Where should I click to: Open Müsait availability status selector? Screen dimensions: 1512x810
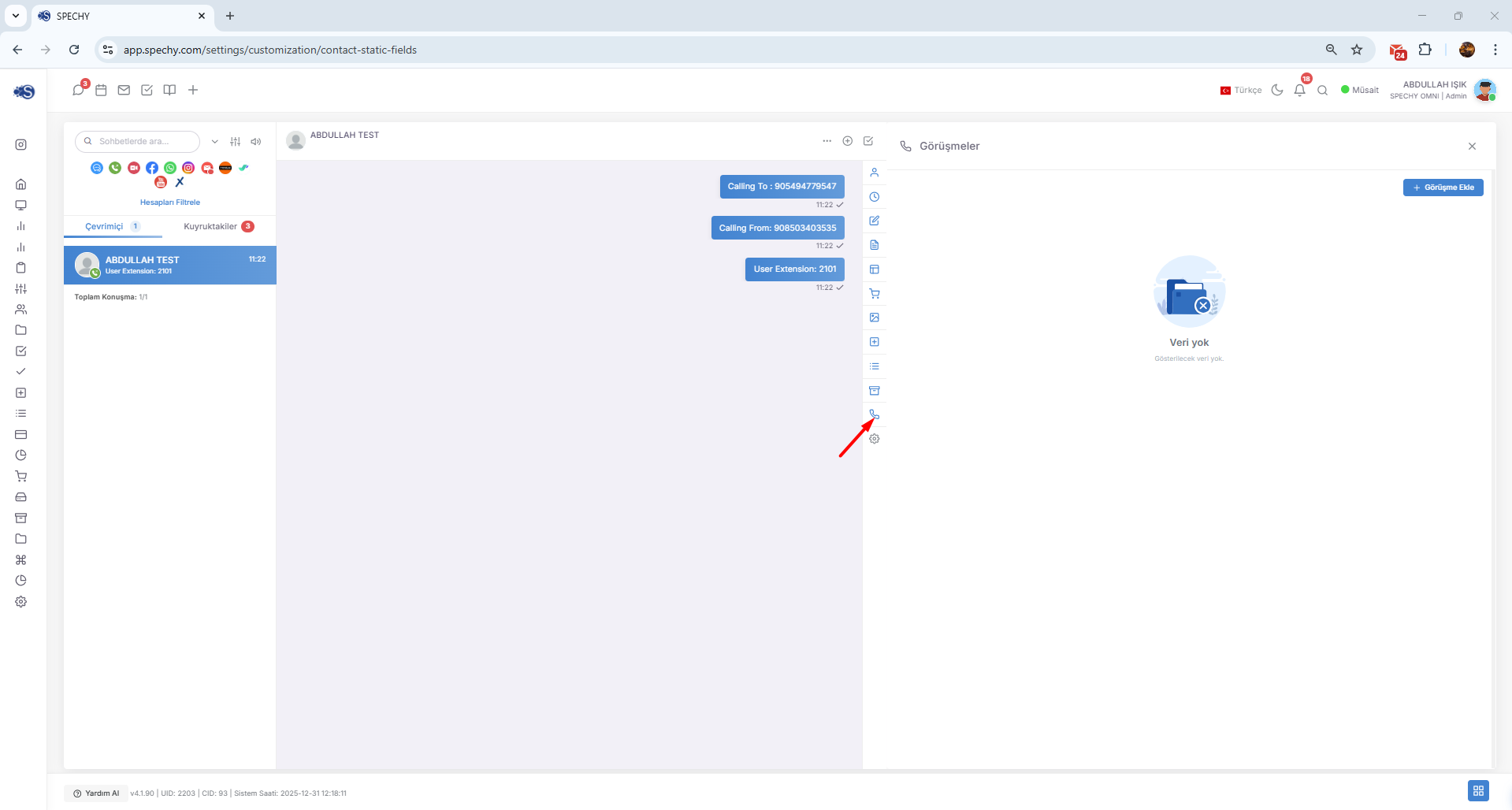coord(1360,90)
